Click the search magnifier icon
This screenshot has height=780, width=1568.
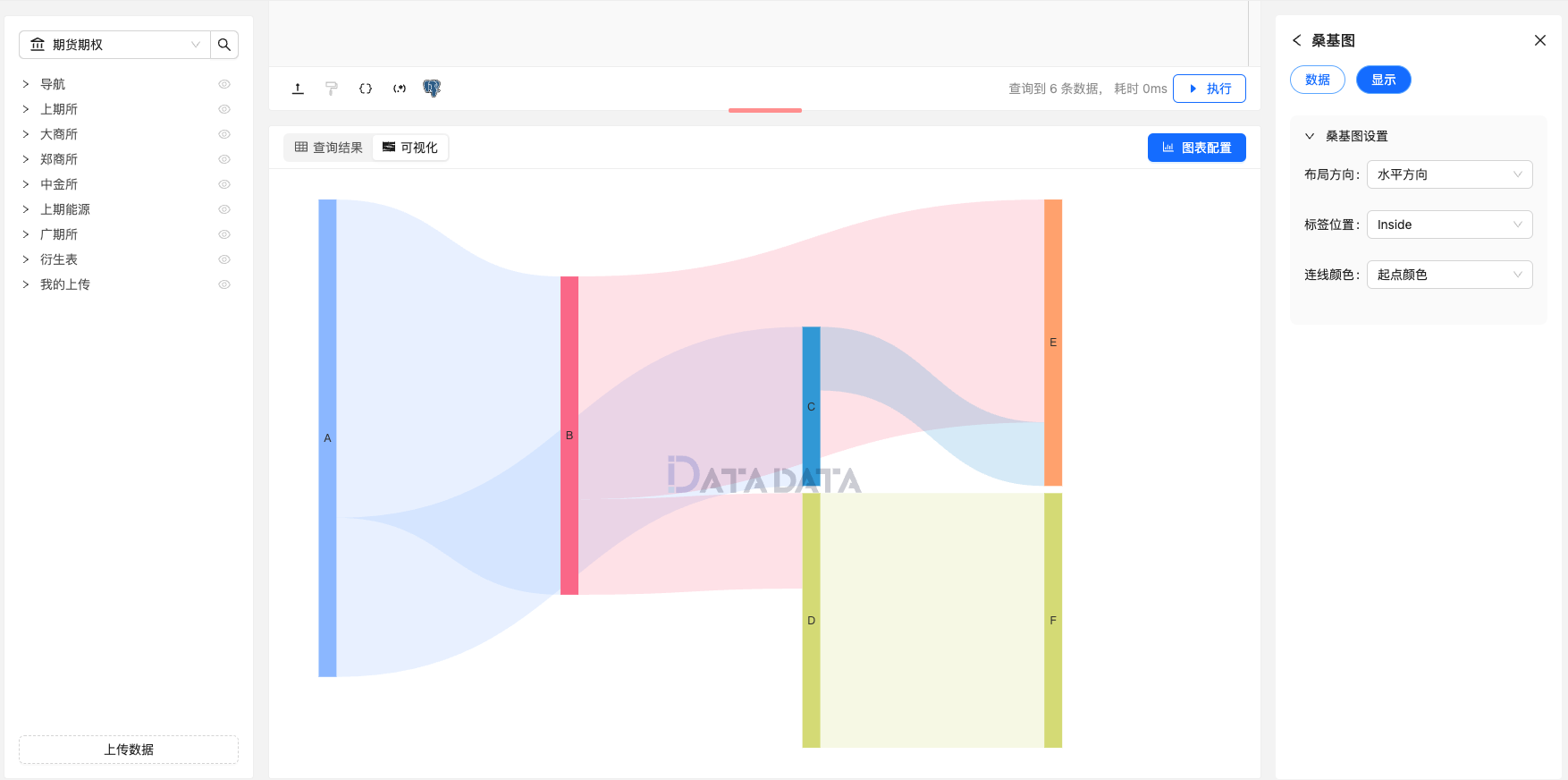pyautogui.click(x=224, y=45)
